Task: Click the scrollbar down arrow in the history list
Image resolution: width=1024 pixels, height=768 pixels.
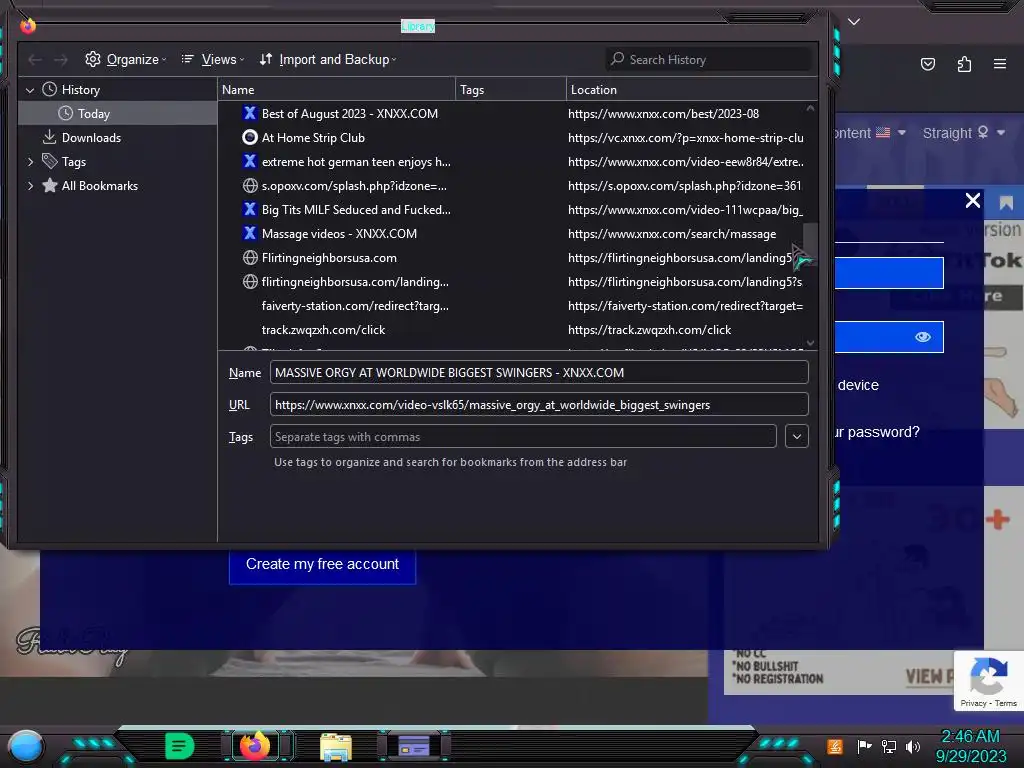Action: 810,343
